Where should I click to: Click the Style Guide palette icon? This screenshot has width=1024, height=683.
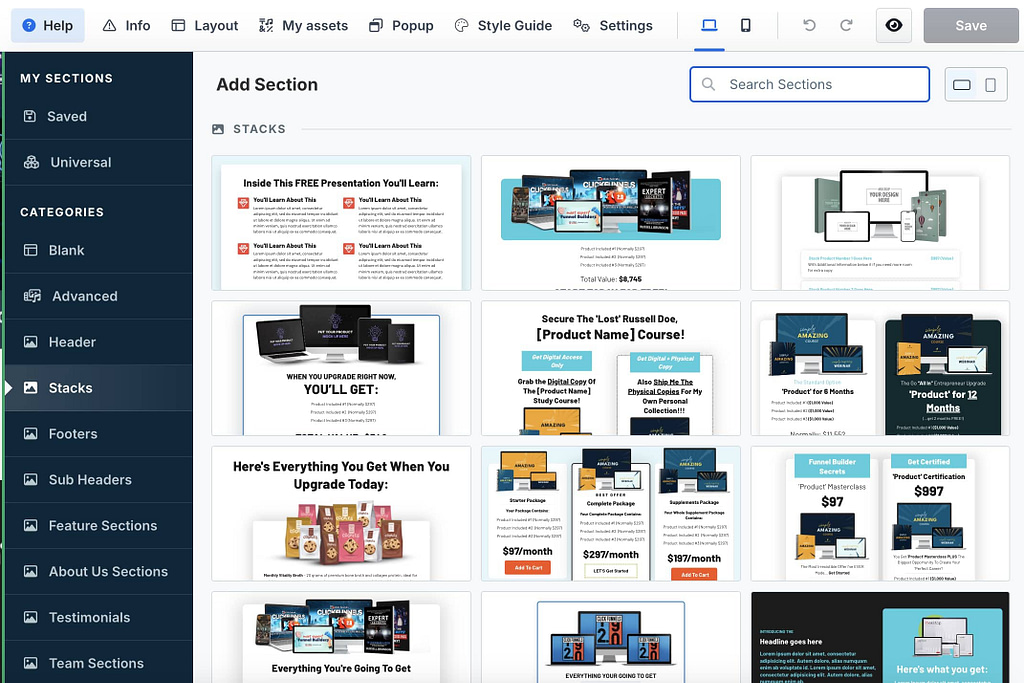click(x=462, y=25)
